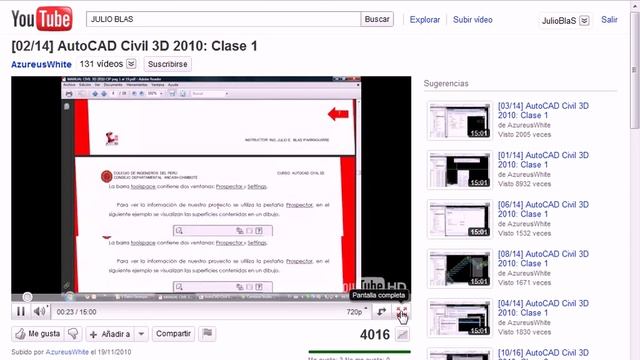Open thumbnail of [04/14] AutoCAD Civil 3D

(x=460, y=318)
